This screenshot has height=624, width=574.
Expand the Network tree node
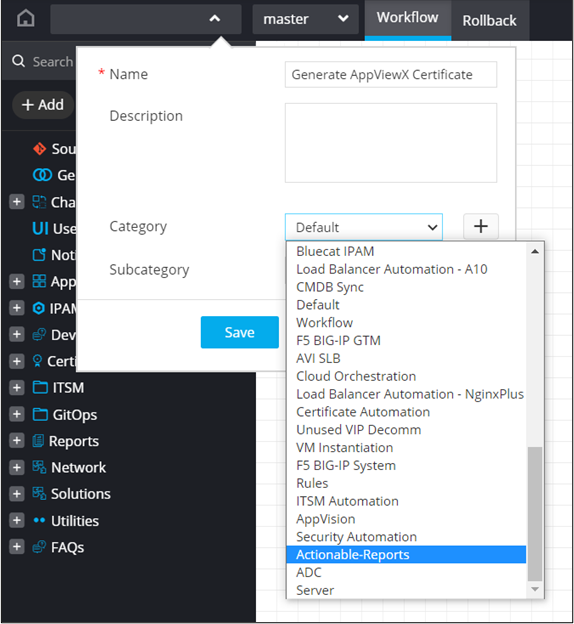point(16,467)
